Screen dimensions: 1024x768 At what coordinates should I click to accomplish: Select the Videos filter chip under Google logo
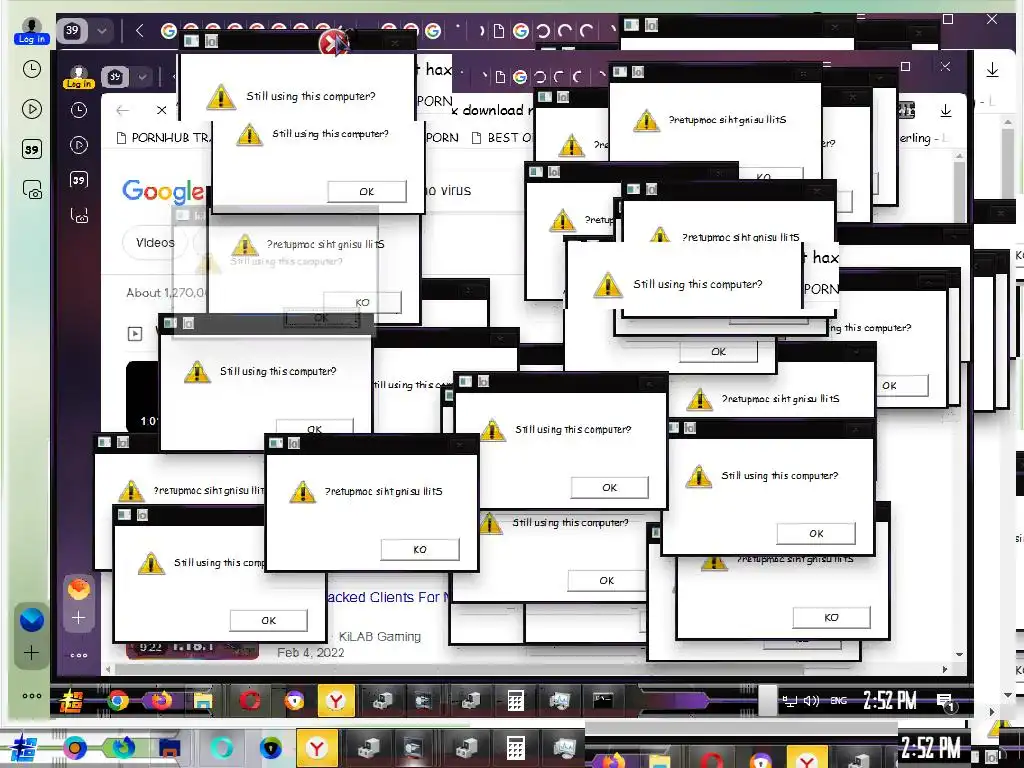click(x=155, y=242)
